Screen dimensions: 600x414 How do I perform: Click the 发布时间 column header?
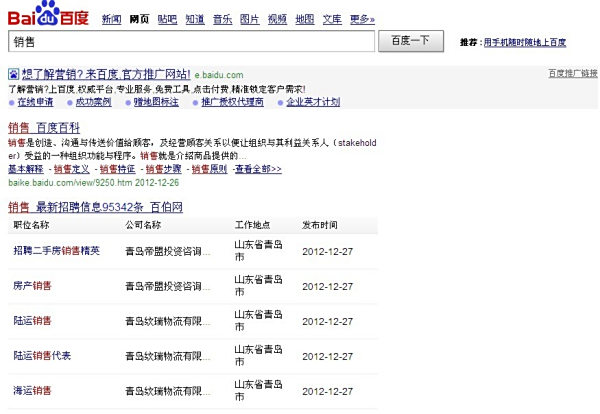320,225
